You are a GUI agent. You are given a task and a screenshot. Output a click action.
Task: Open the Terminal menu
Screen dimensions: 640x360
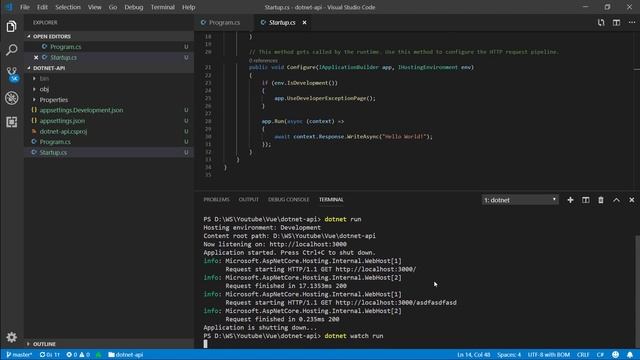(162, 7)
